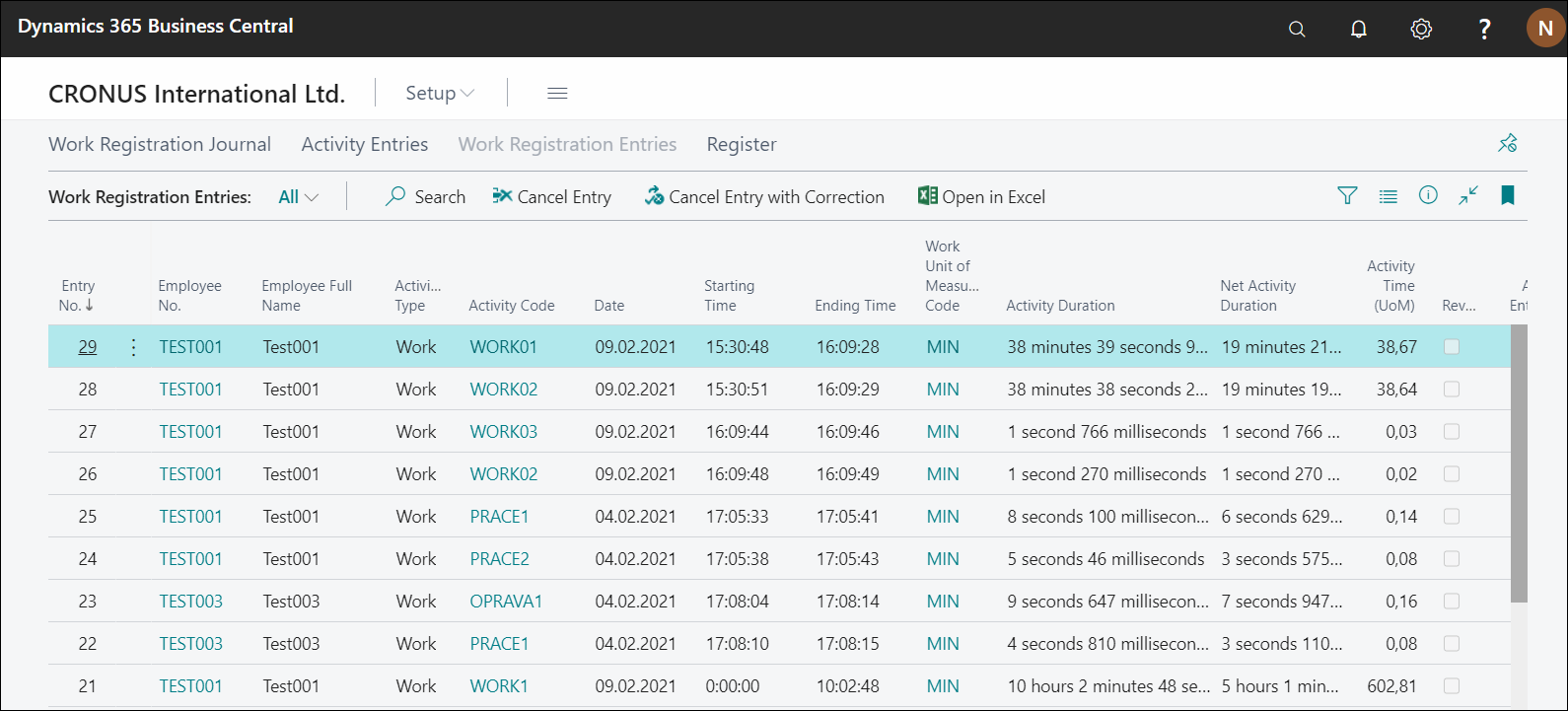Open employee TEST001 in entry 28
Image resolution: width=1568 pixels, height=711 pixels.
pyautogui.click(x=190, y=390)
